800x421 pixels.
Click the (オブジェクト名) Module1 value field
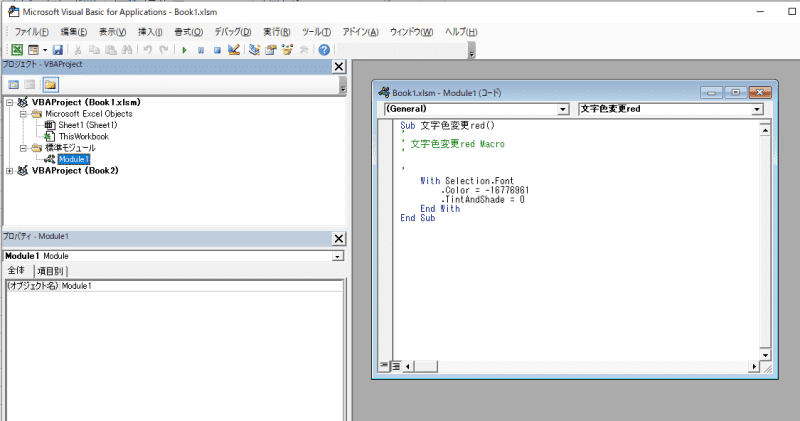(202, 286)
